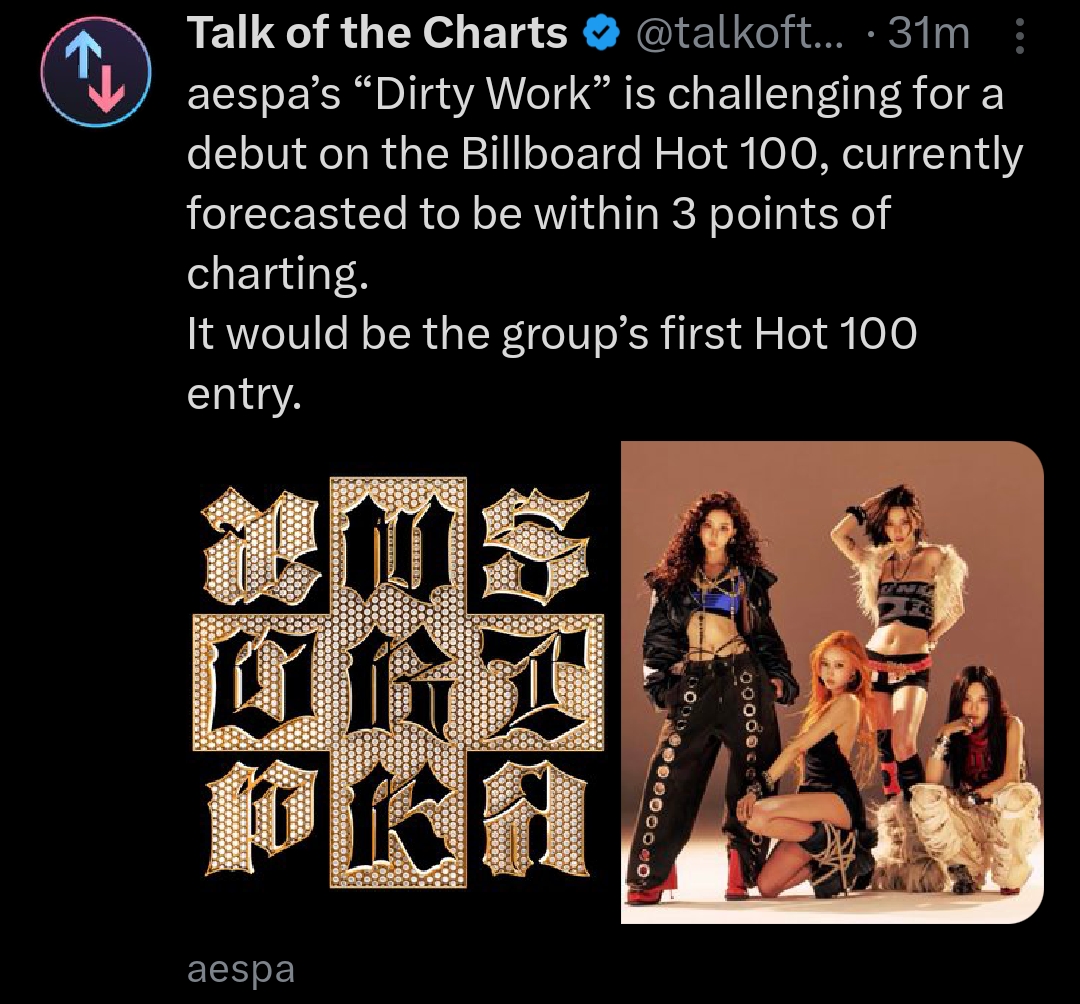Open the Talk of the Charts display name
Image resolution: width=1080 pixels, height=1004 pixels.
coord(377,33)
